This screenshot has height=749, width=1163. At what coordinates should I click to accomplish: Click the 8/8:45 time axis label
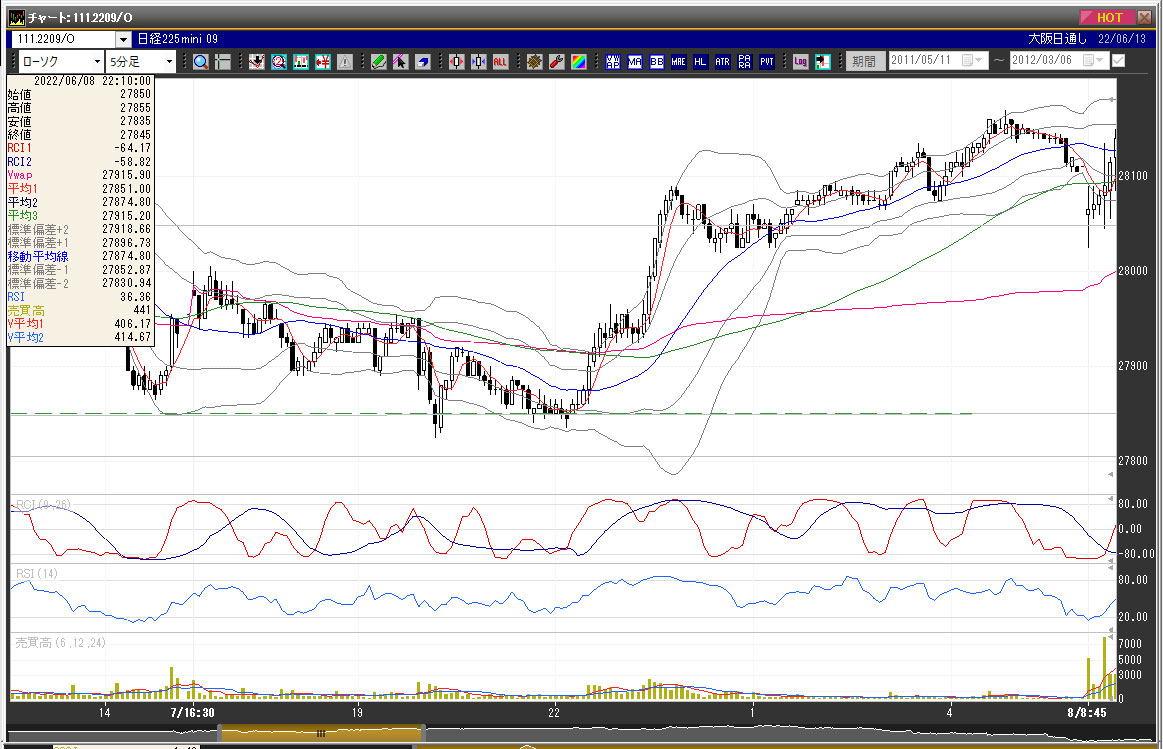[x=1087, y=712]
